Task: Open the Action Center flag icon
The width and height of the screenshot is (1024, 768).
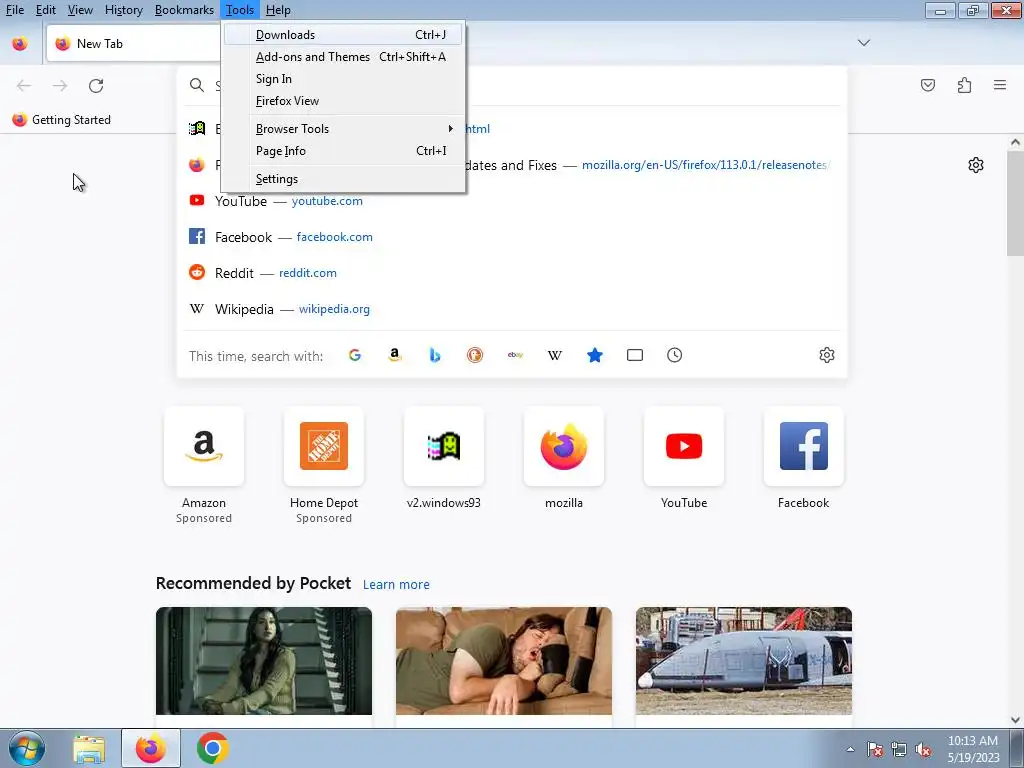Action: click(x=874, y=750)
